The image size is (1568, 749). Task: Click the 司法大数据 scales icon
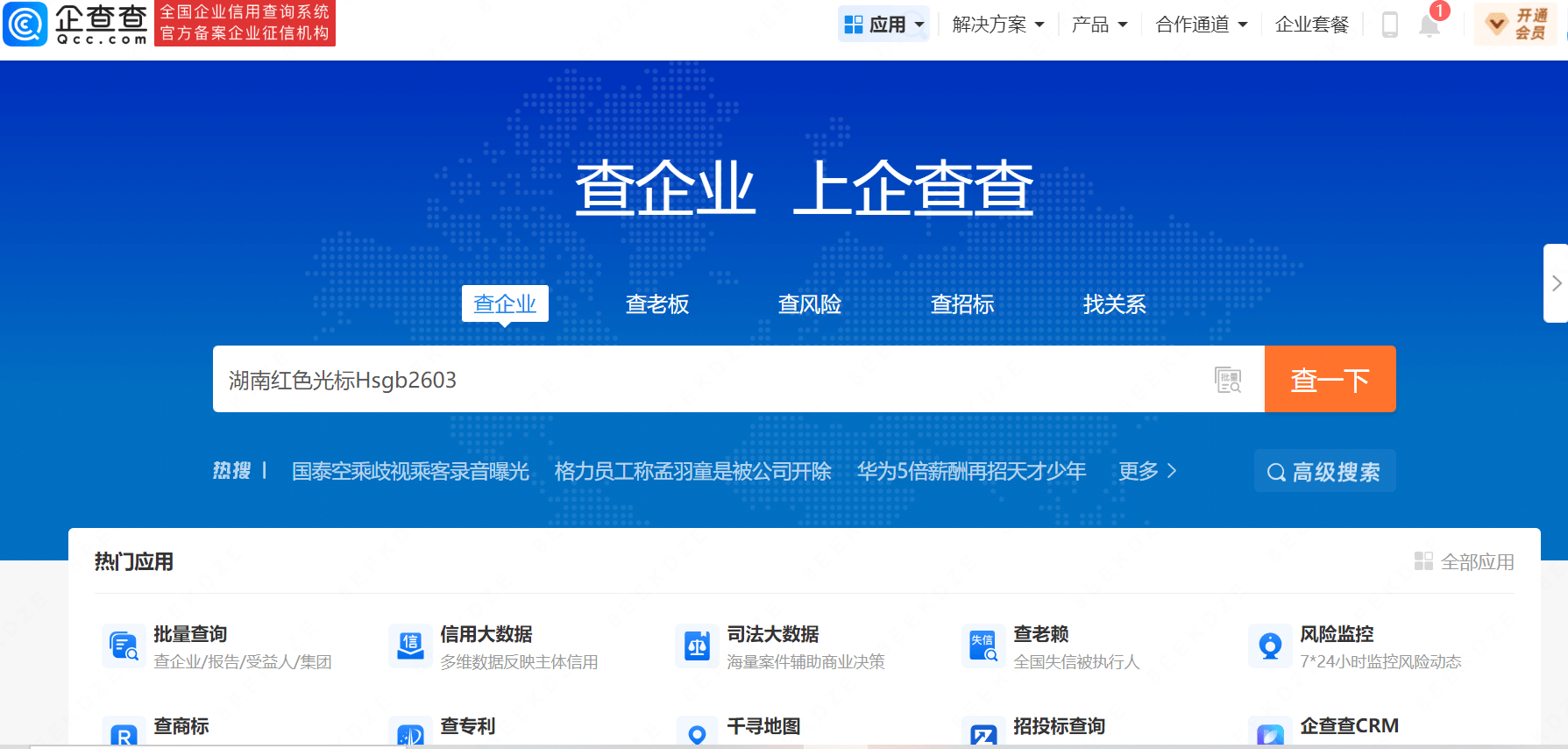(x=697, y=646)
